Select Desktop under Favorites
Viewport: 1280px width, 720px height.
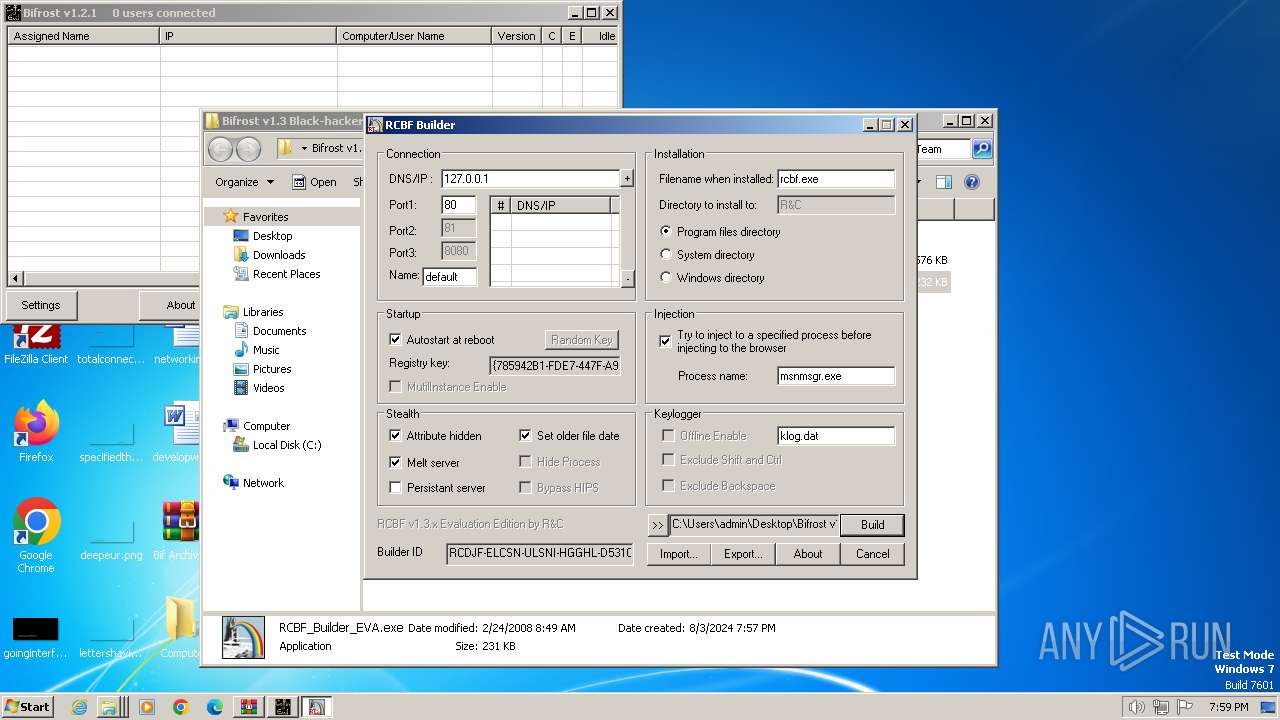coord(272,236)
